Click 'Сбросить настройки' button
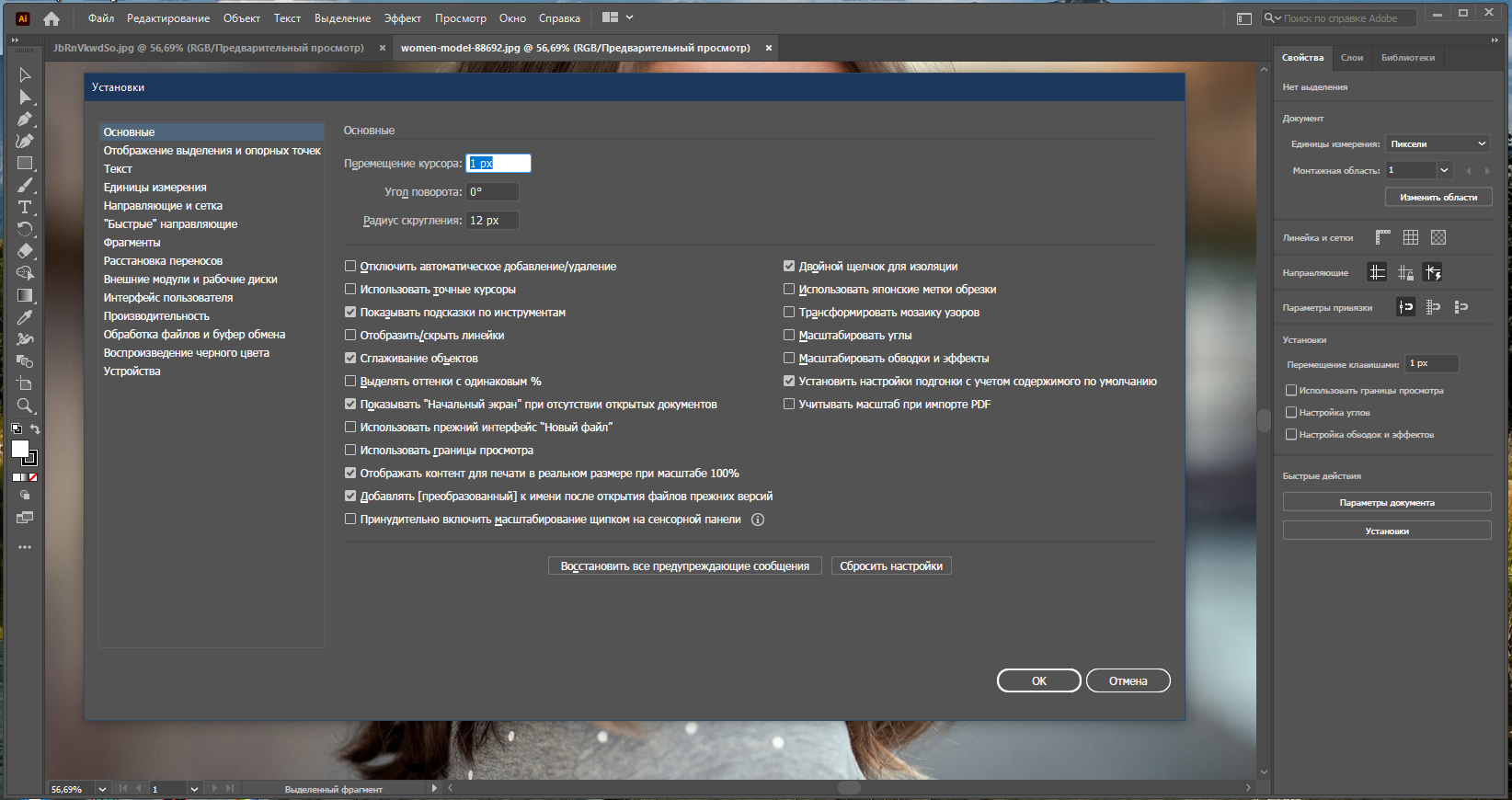 (890, 566)
